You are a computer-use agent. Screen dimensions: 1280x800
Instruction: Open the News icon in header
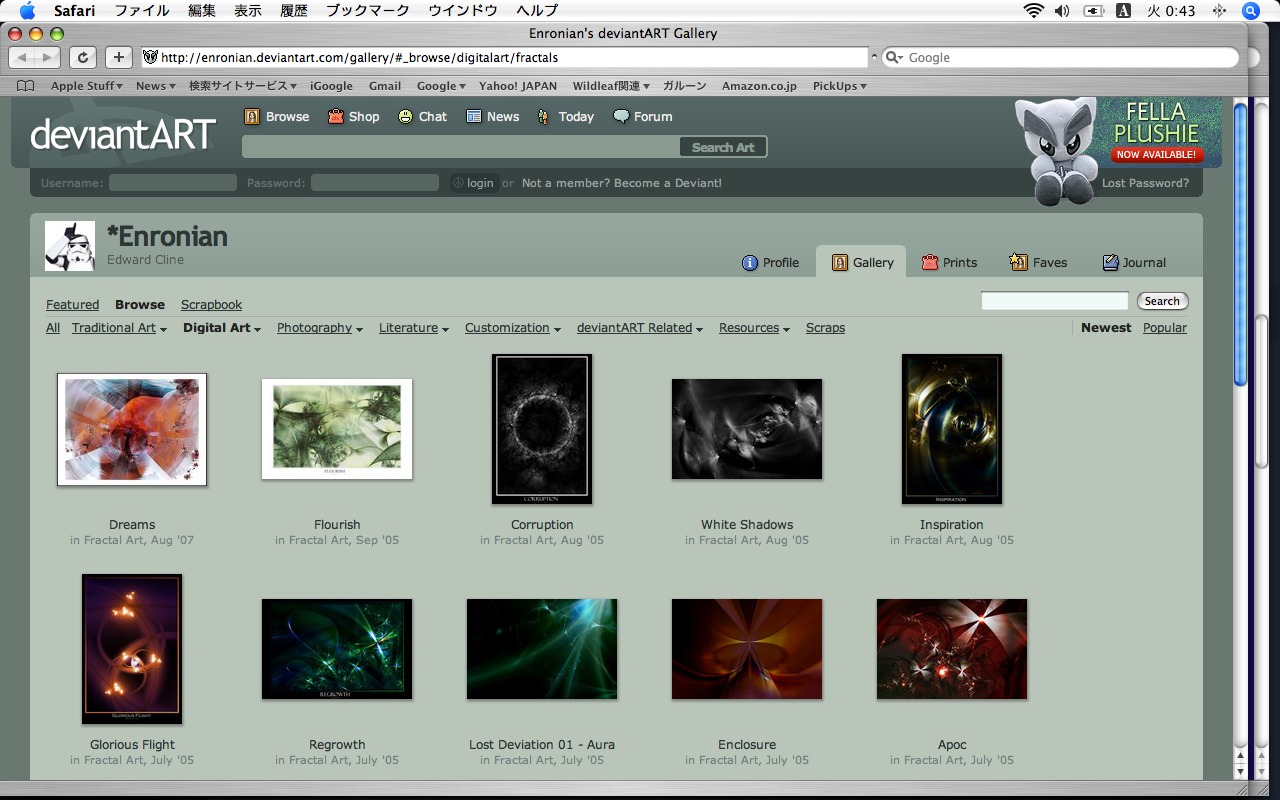[x=474, y=117]
